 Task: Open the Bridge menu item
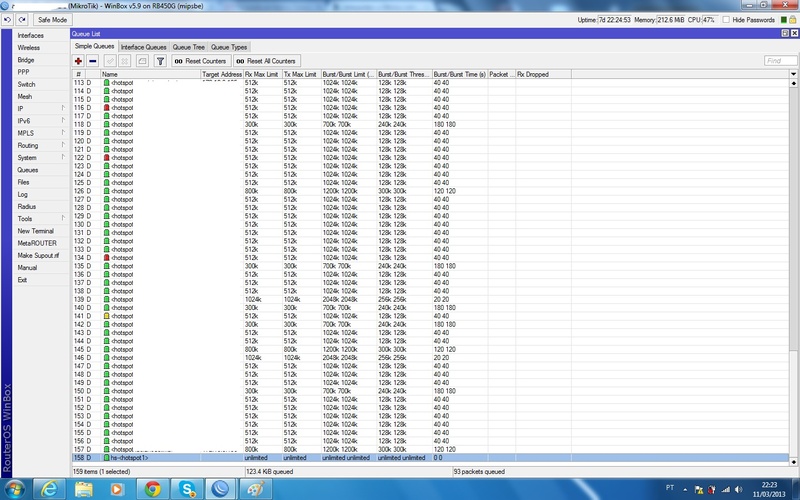[26, 60]
